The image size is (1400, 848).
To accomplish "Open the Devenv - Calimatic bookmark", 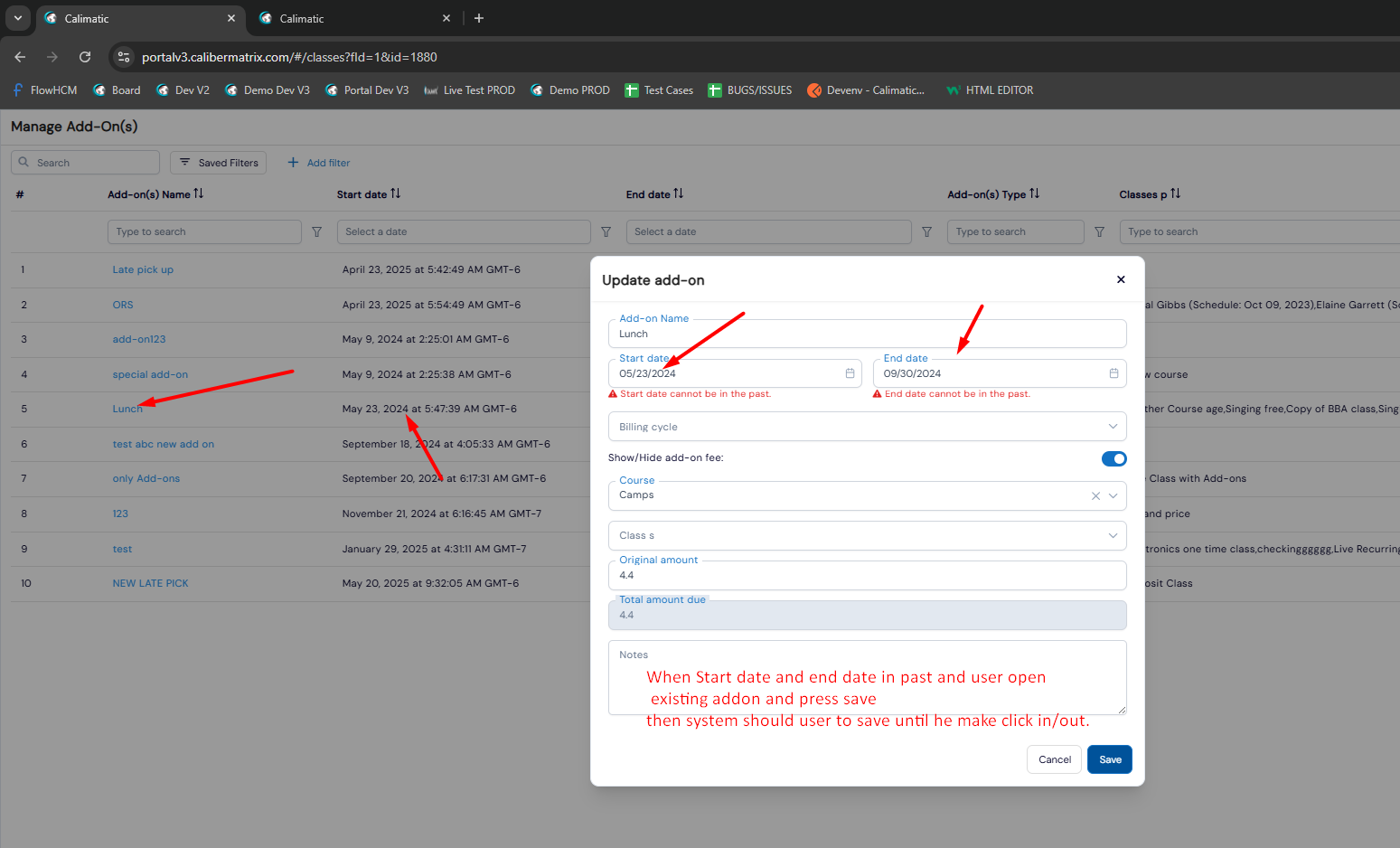I will [x=866, y=90].
